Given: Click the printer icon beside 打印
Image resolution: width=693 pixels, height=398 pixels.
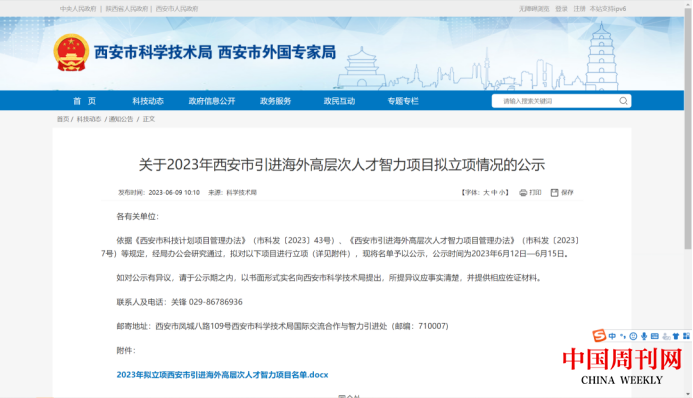Looking at the screenshot, I should tap(523, 193).
